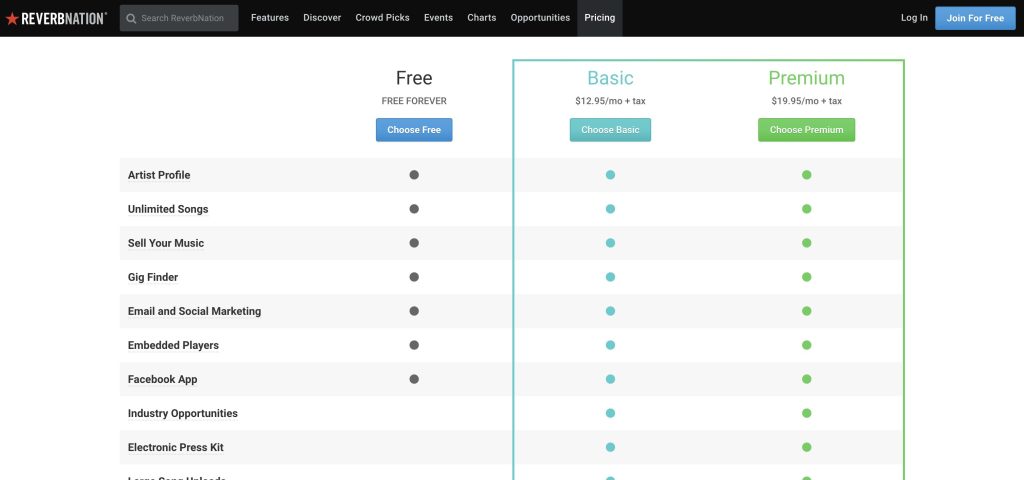The width and height of the screenshot is (1024, 480).
Task: Click Premium plan dot for Gig Finder
Action: coord(807,277)
